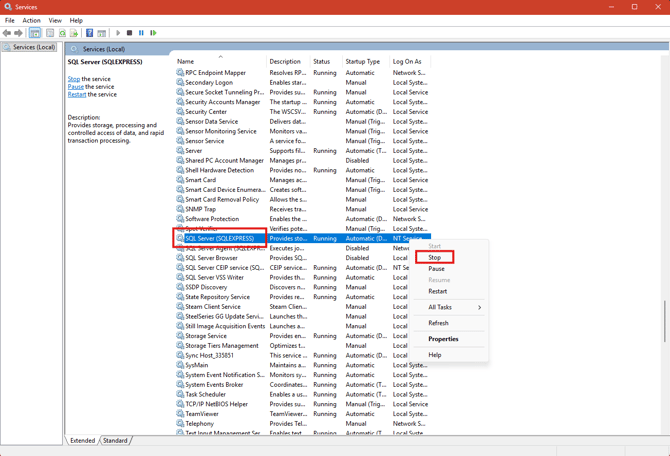Select Properties from the context menu
670x456 pixels.
(x=443, y=339)
